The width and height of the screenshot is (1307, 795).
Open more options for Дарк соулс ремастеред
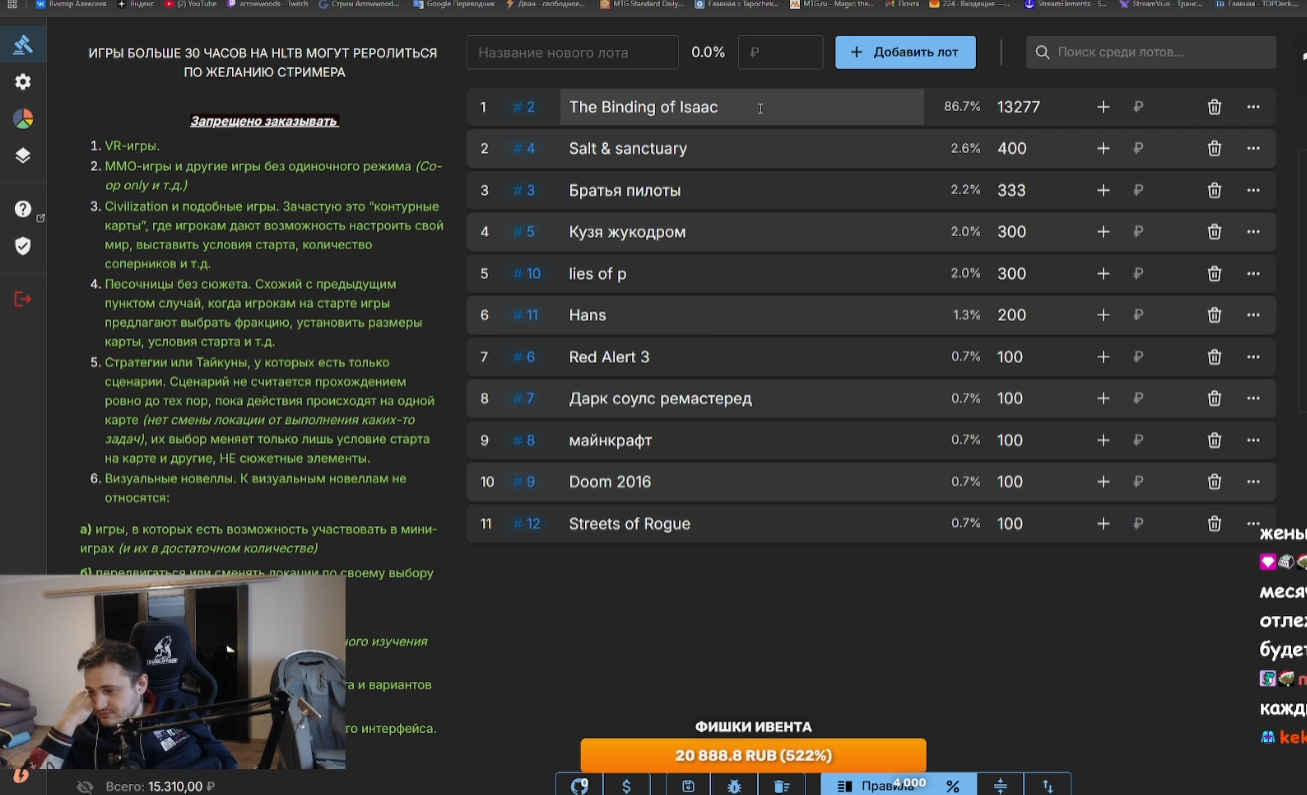point(1253,399)
